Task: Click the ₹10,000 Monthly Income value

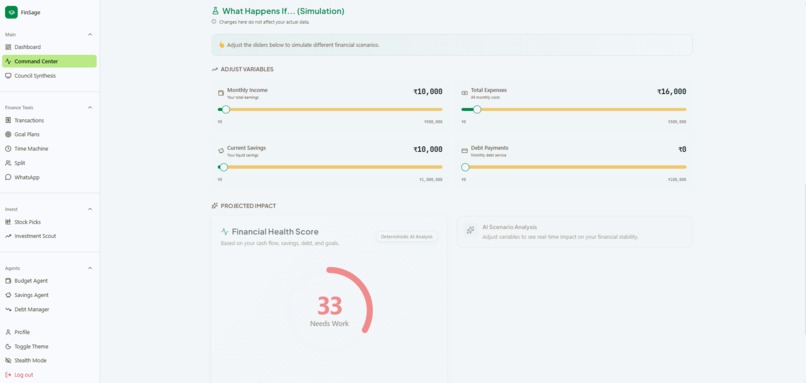Action: click(428, 92)
